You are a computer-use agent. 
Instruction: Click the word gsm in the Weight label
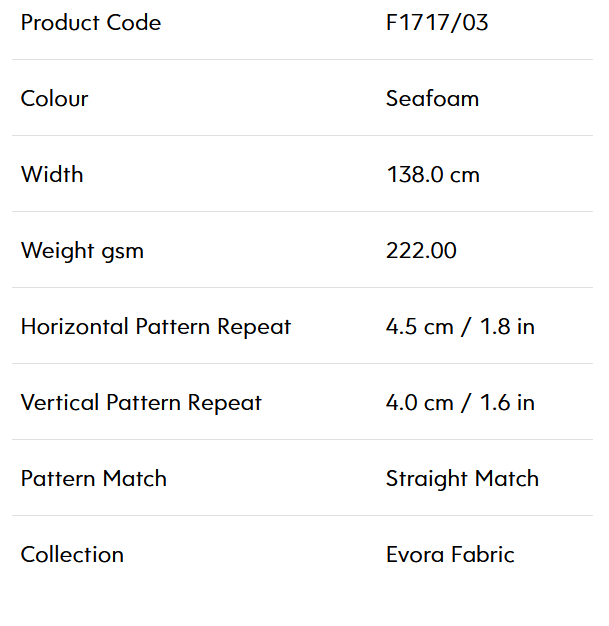[x=123, y=253]
